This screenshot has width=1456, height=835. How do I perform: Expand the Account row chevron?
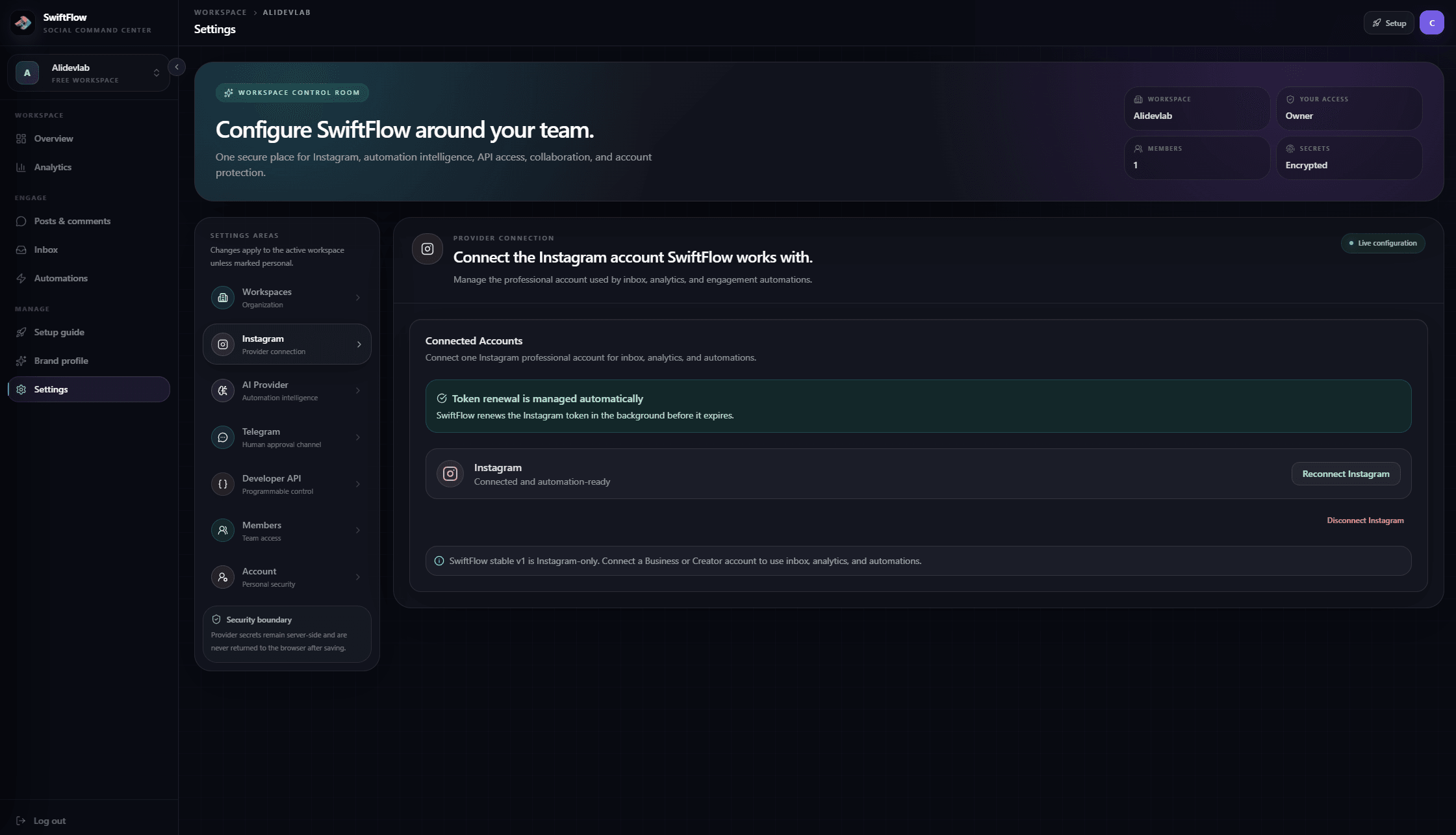(x=358, y=577)
